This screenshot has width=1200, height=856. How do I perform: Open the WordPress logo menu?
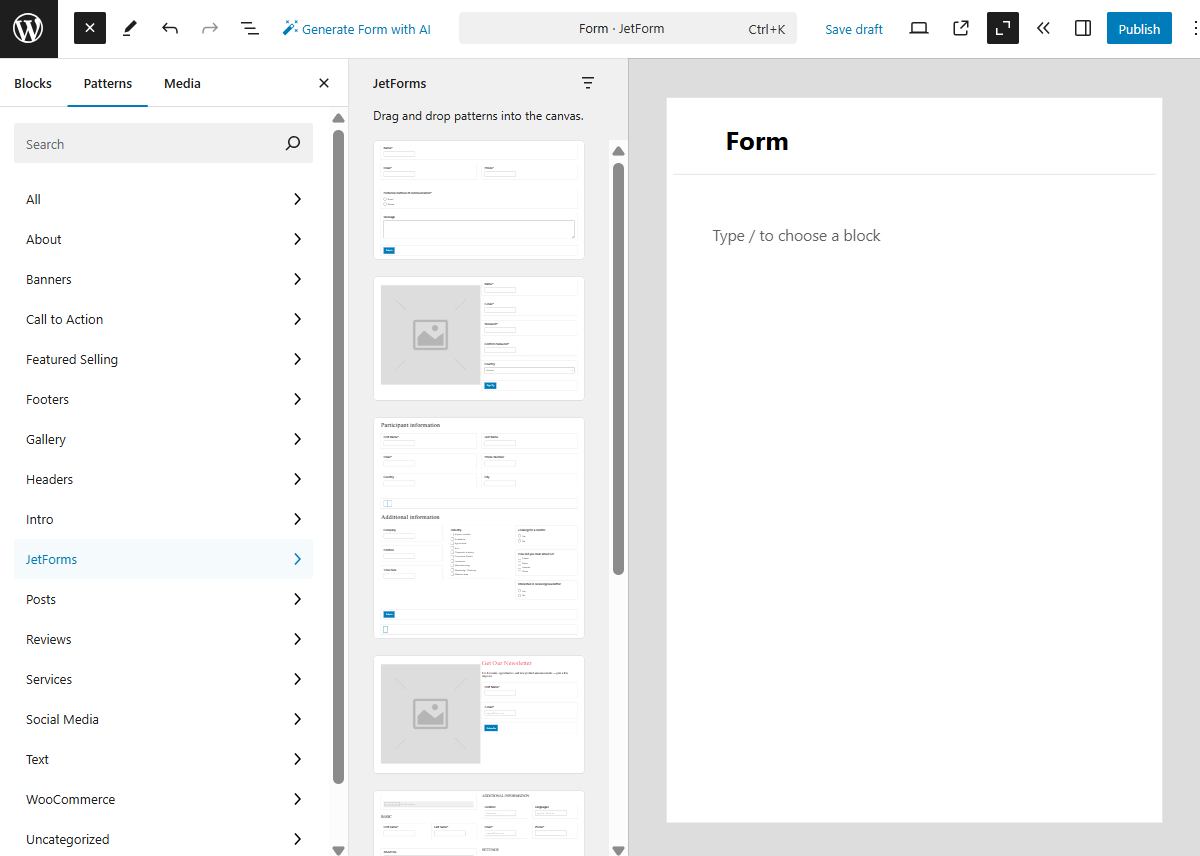click(x=27, y=28)
